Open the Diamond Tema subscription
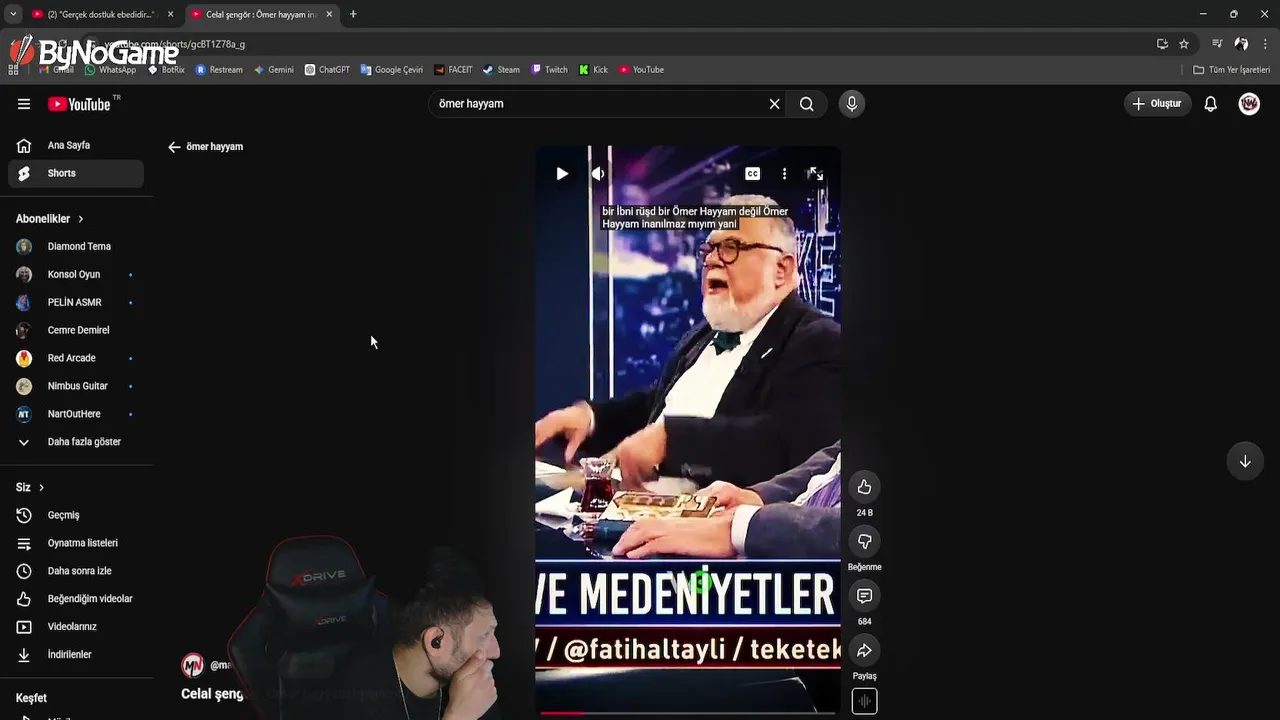 [x=75, y=247]
